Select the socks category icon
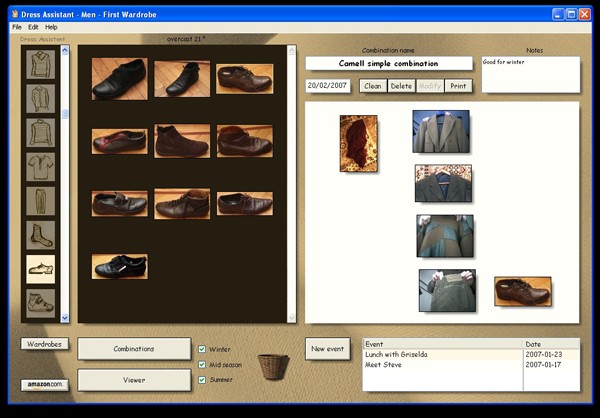 [x=41, y=235]
